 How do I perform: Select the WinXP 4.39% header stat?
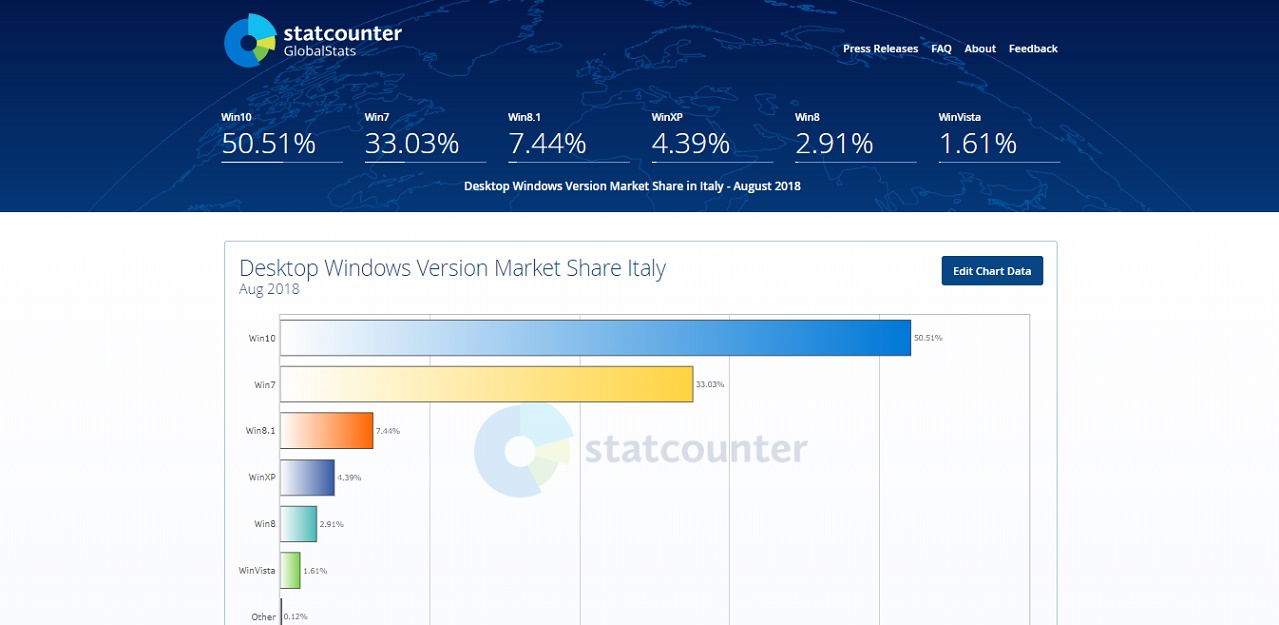tap(712, 136)
